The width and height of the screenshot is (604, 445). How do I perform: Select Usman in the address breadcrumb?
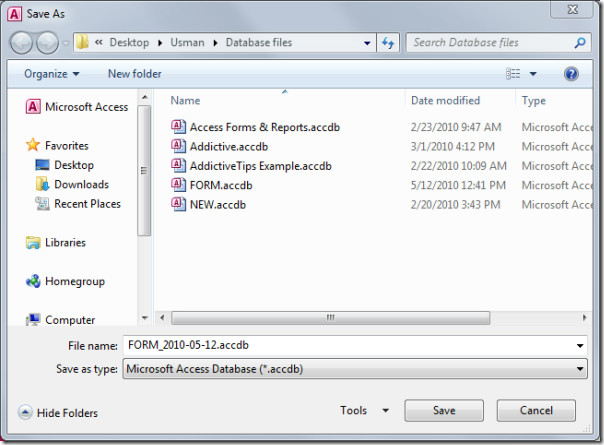coord(187,42)
